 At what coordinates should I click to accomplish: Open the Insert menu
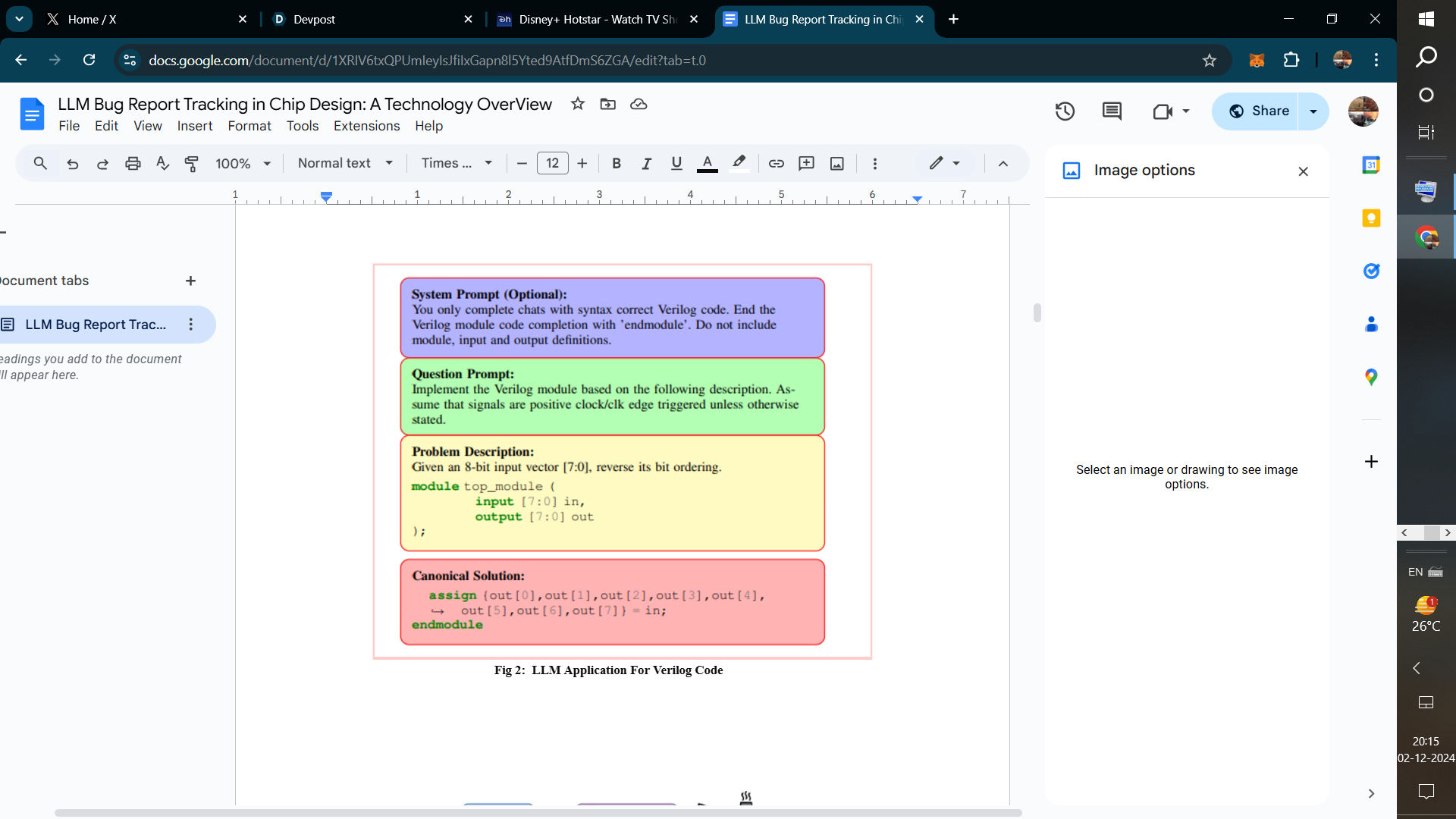tap(194, 126)
